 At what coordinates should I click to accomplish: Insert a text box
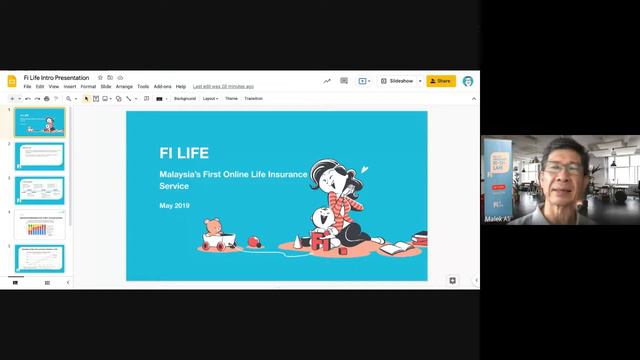pyautogui.click(x=96, y=99)
